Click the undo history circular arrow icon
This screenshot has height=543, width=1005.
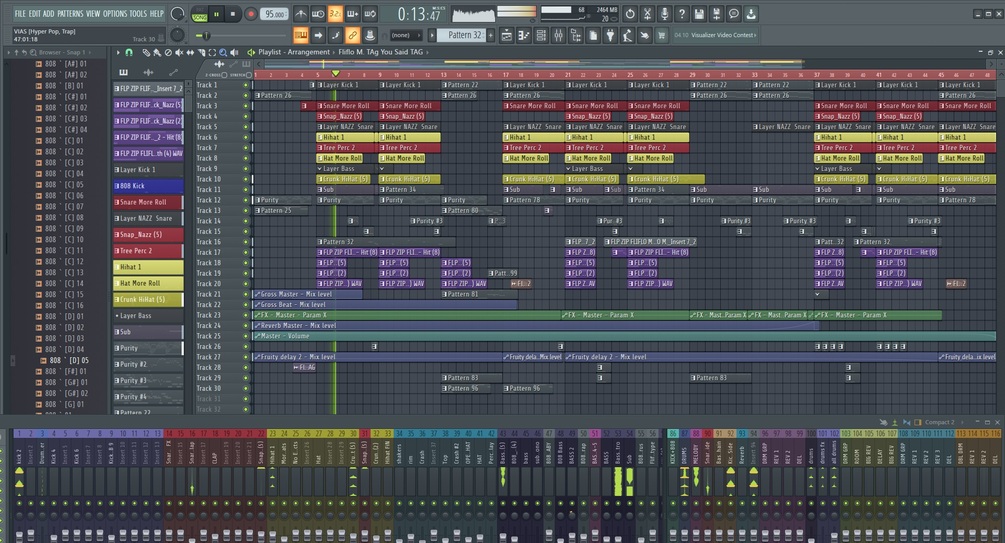[630, 13]
